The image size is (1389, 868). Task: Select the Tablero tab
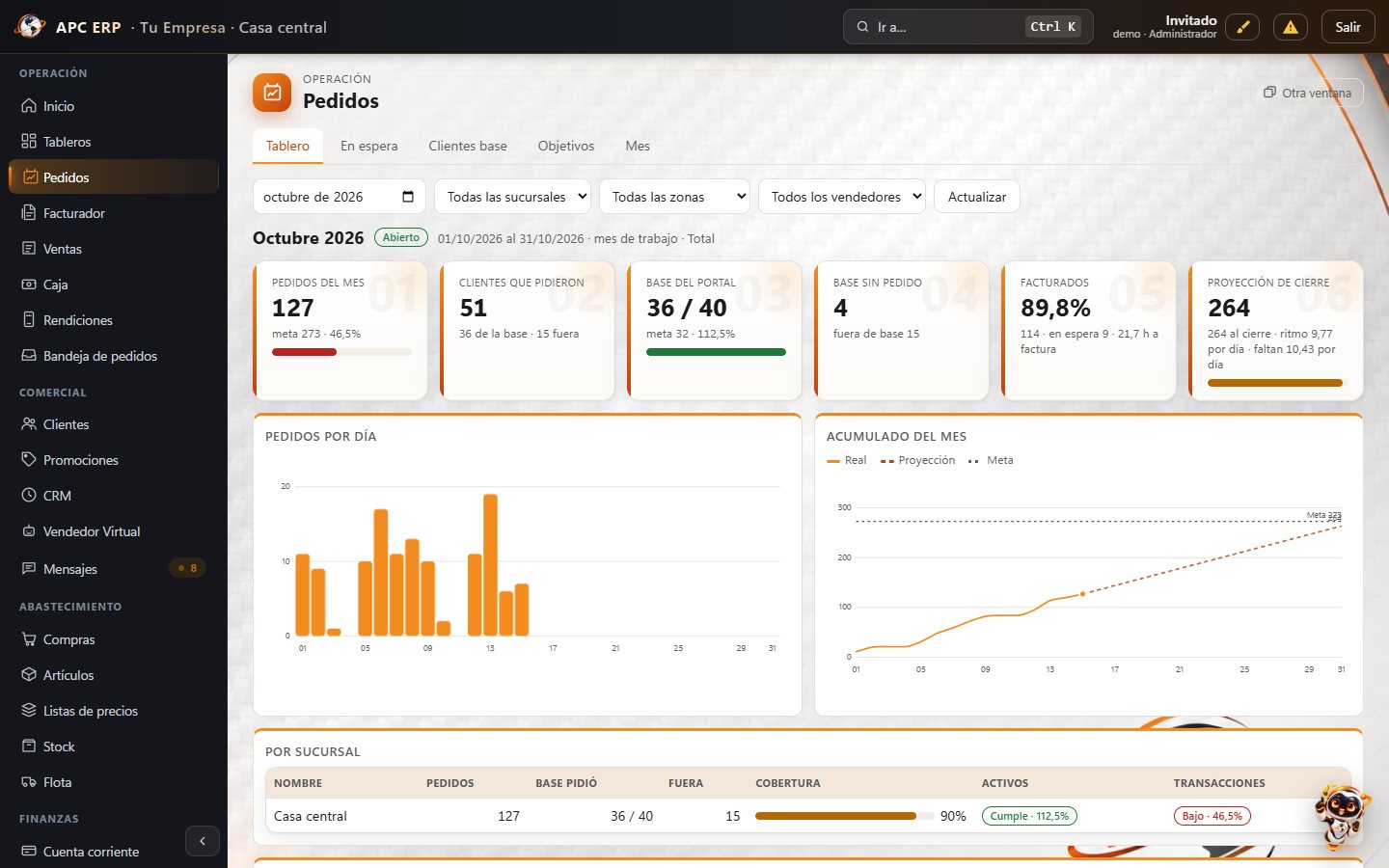tap(288, 147)
